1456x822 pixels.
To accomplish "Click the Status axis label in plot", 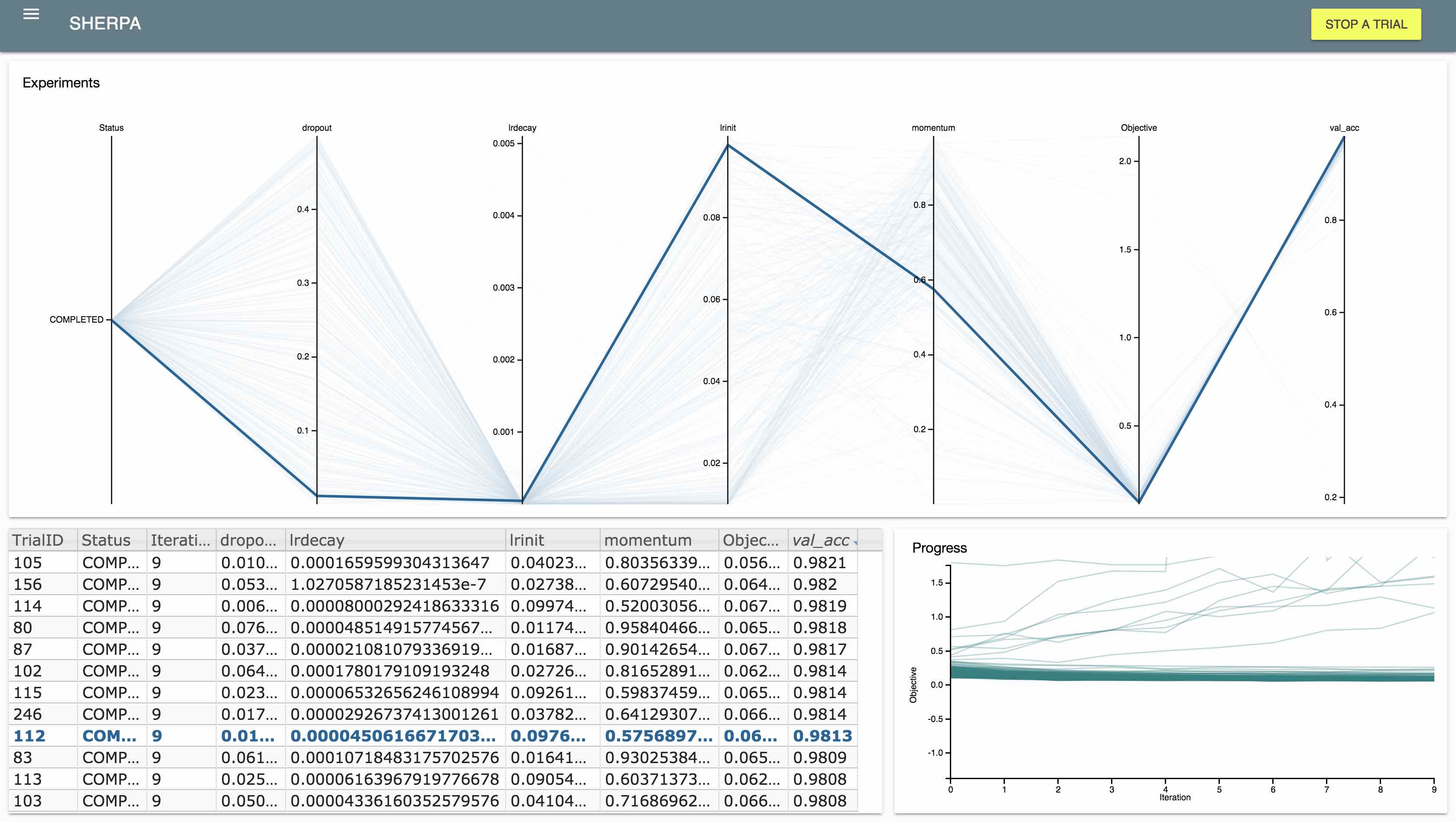I will [x=111, y=128].
